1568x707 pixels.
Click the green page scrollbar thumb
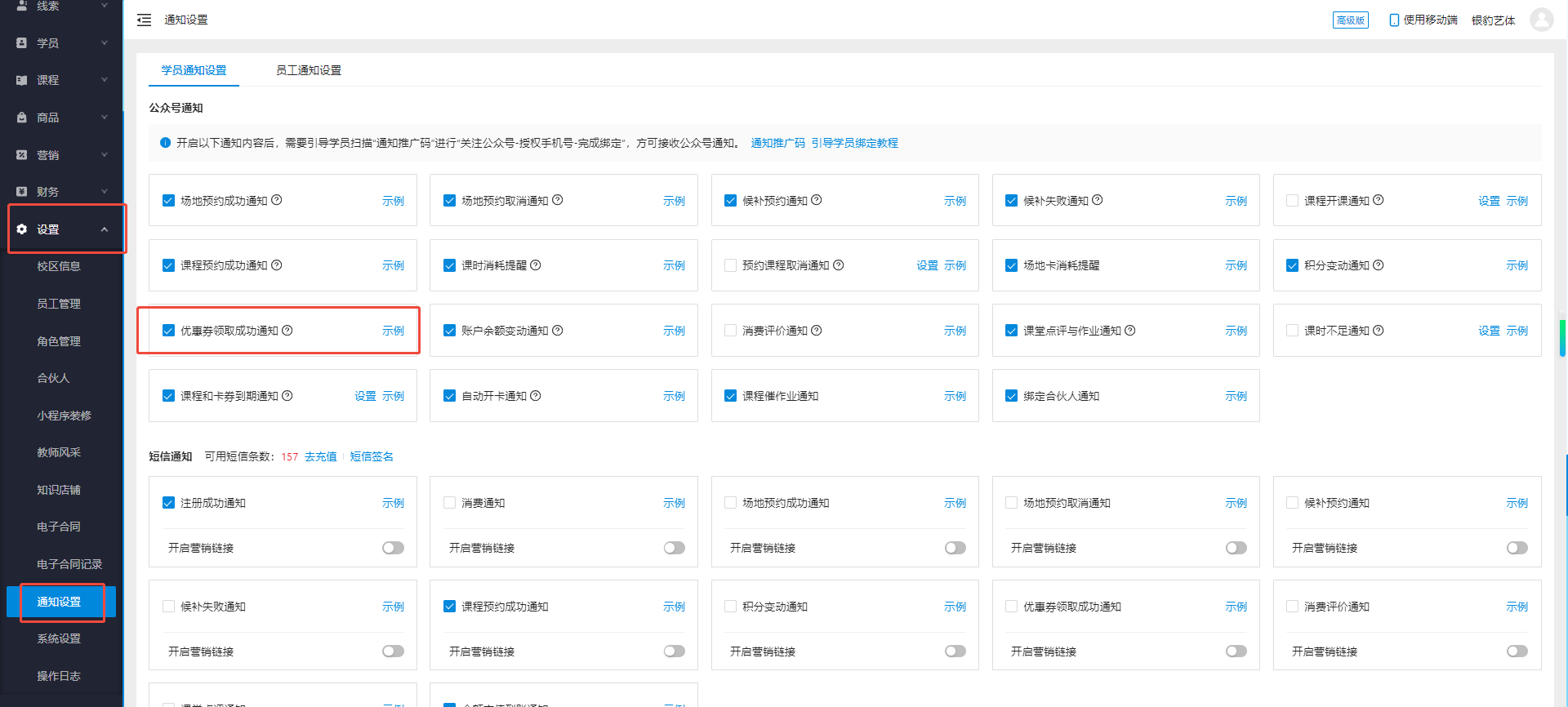pos(1562,338)
